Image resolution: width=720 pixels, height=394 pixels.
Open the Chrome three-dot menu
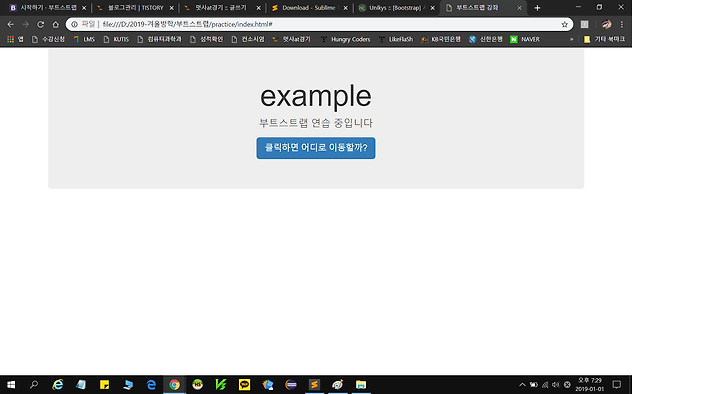point(622,24)
